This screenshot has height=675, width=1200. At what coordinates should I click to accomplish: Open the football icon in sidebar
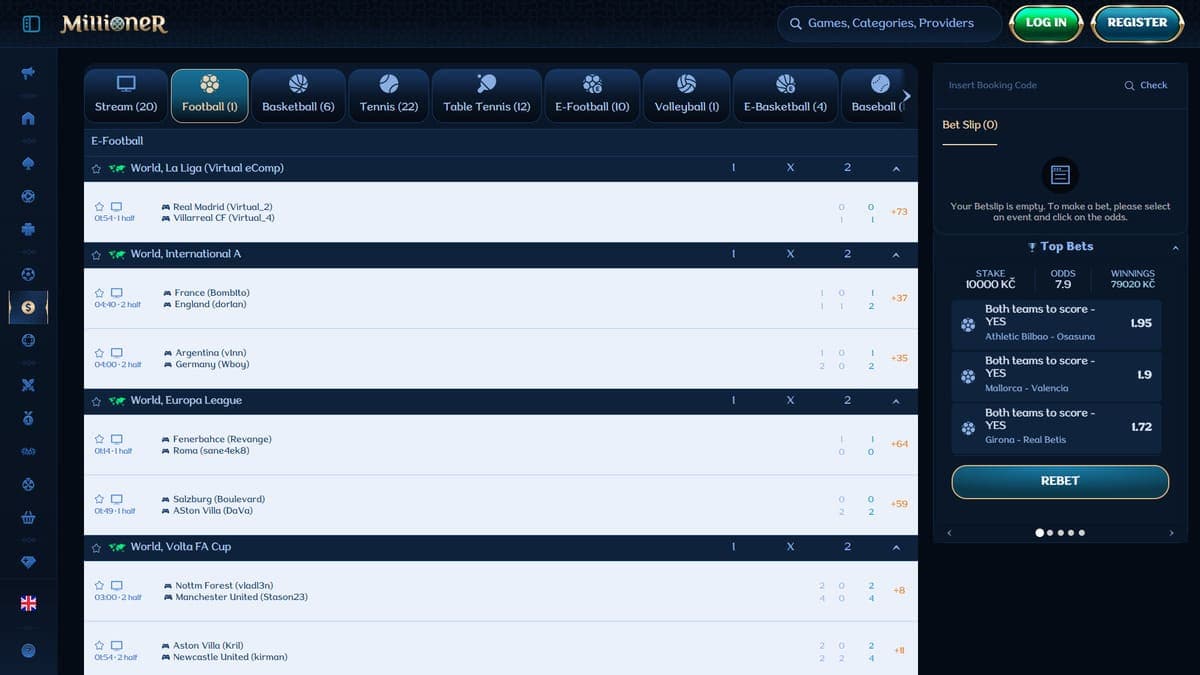(x=28, y=274)
